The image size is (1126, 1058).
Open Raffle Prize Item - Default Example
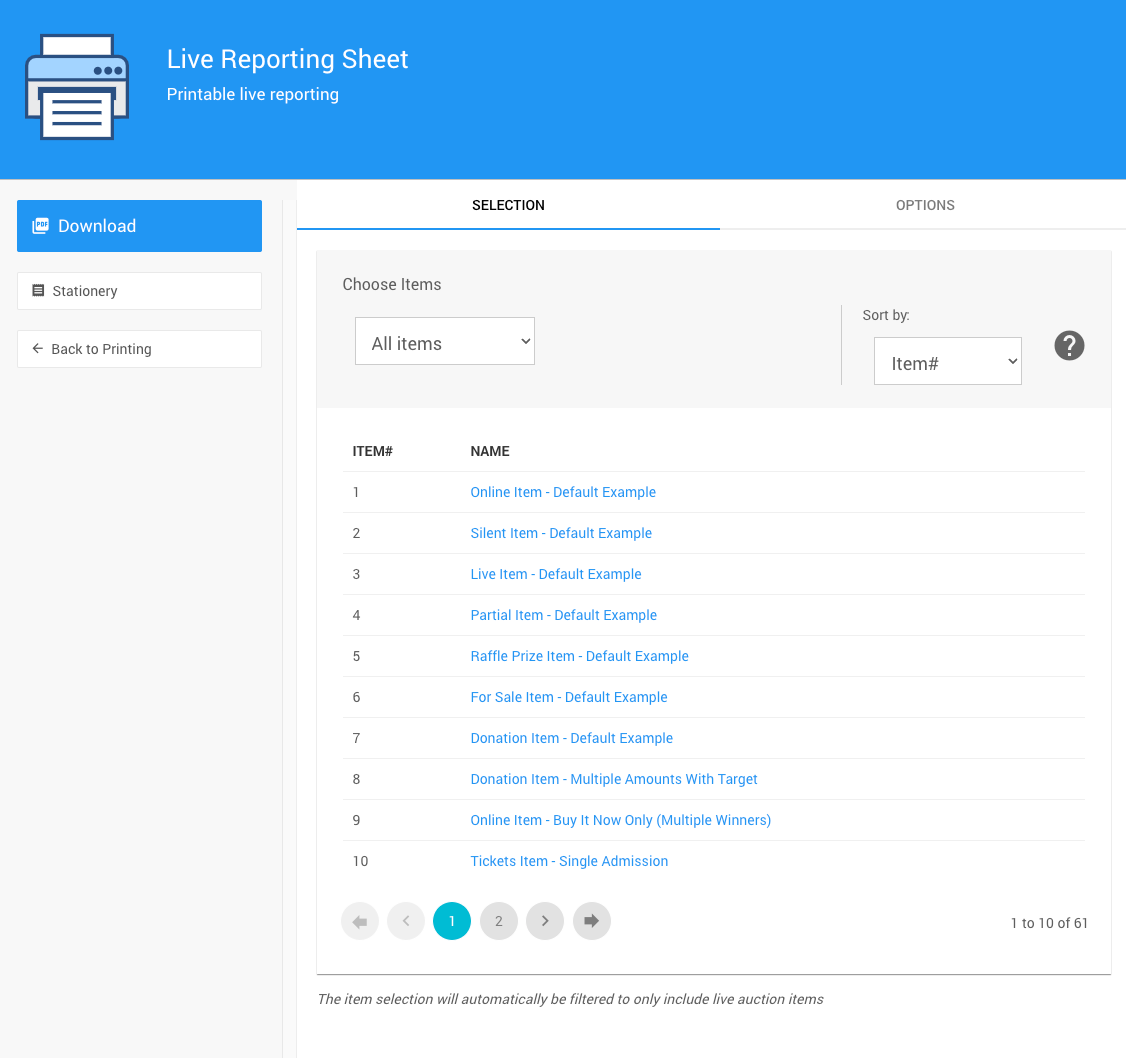(x=579, y=656)
